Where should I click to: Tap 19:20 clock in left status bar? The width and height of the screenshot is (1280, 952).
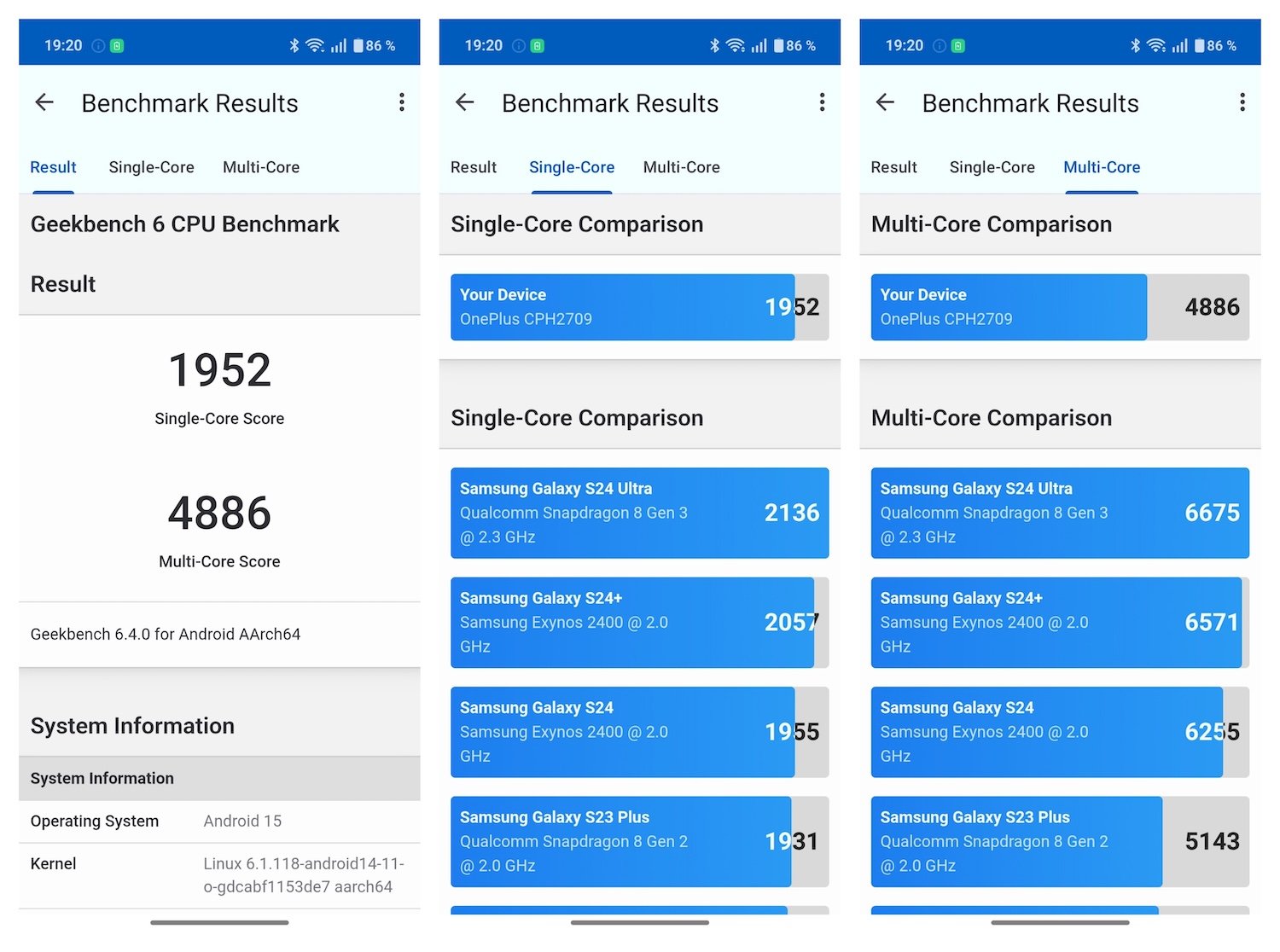[x=63, y=45]
